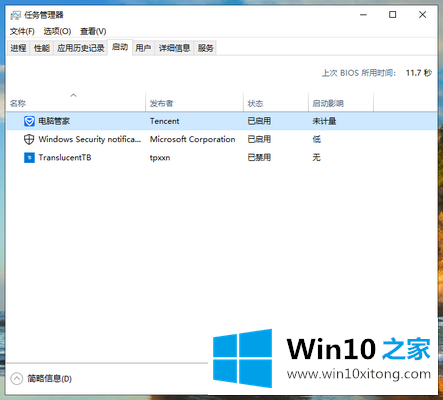Sort by the 状态 column header
The image size is (443, 400).
[x=276, y=102]
